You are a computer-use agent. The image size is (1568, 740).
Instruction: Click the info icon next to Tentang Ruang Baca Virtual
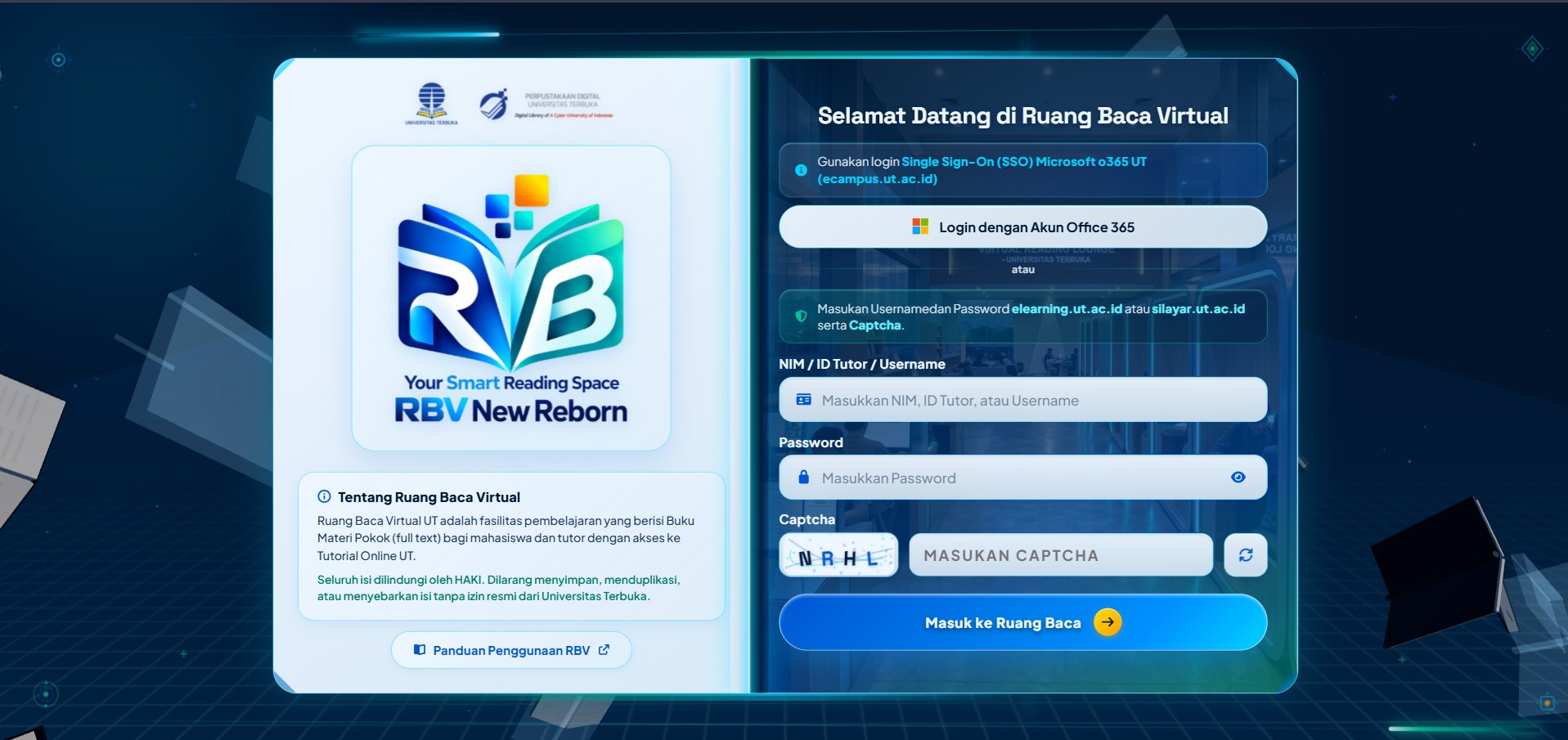click(x=324, y=496)
